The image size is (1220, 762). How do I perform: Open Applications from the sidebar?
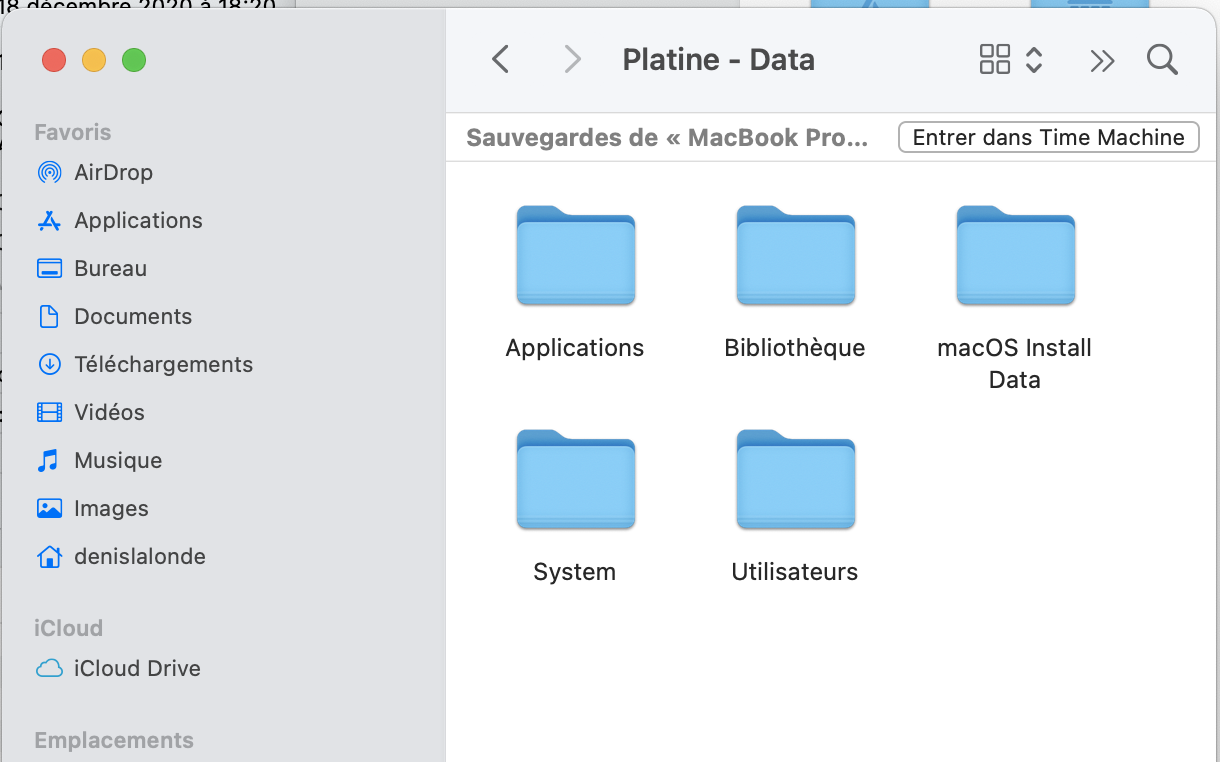[138, 220]
